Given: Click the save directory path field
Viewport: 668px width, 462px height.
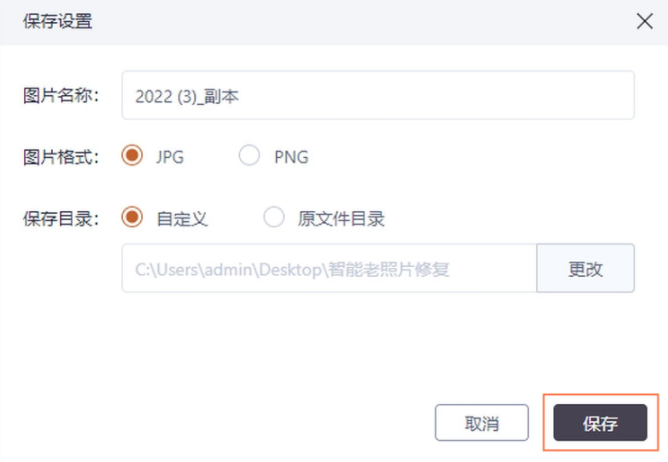Looking at the screenshot, I should point(329,268).
